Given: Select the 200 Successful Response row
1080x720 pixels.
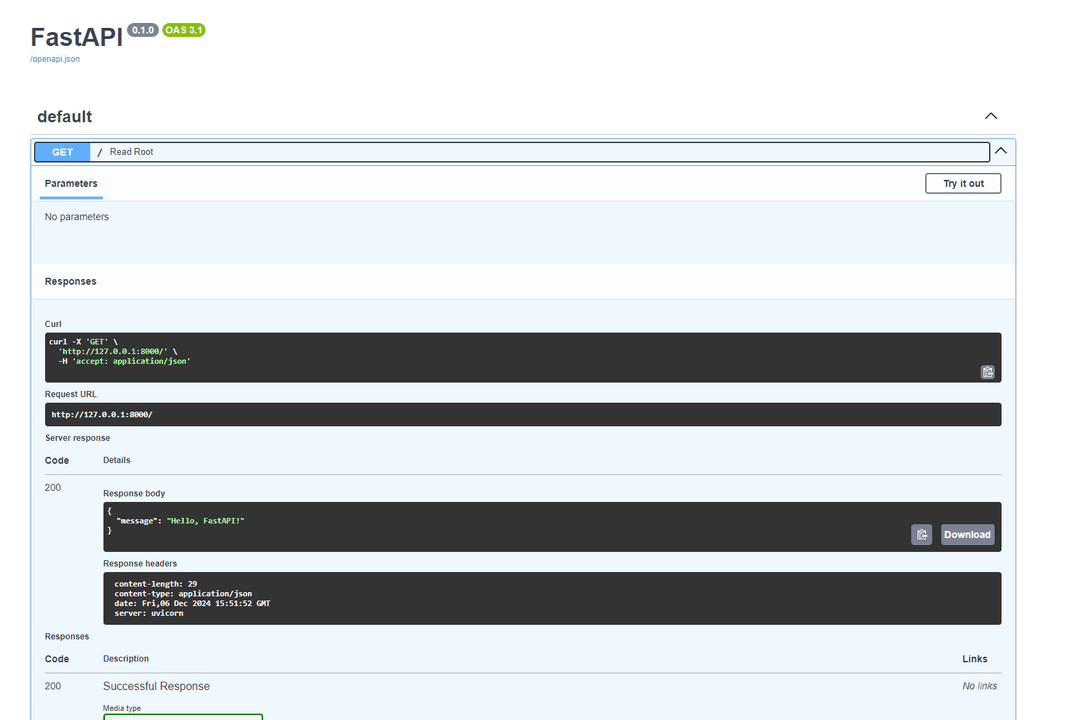Looking at the screenshot, I should point(156,686).
